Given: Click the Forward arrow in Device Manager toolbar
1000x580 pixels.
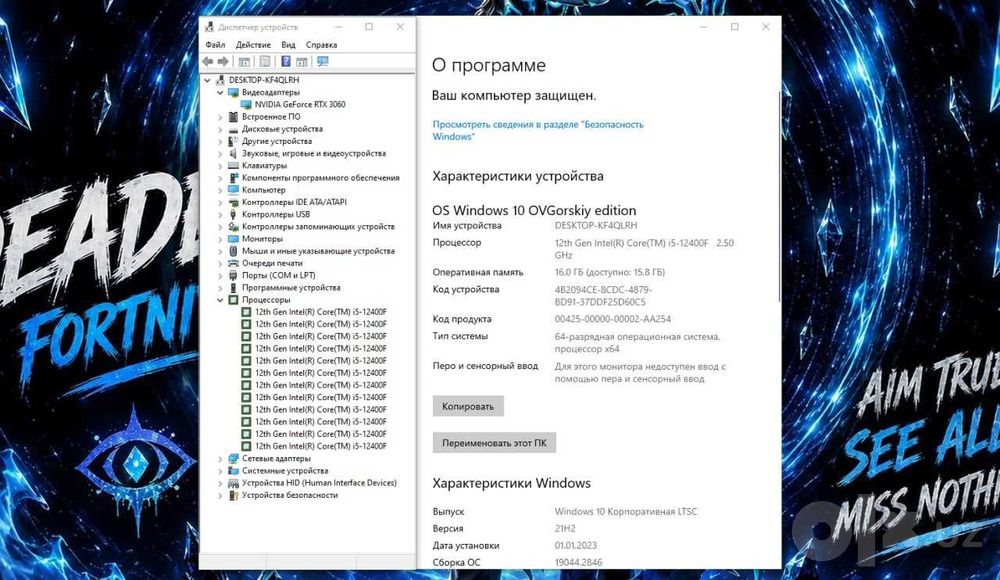Looking at the screenshot, I should click(223, 61).
